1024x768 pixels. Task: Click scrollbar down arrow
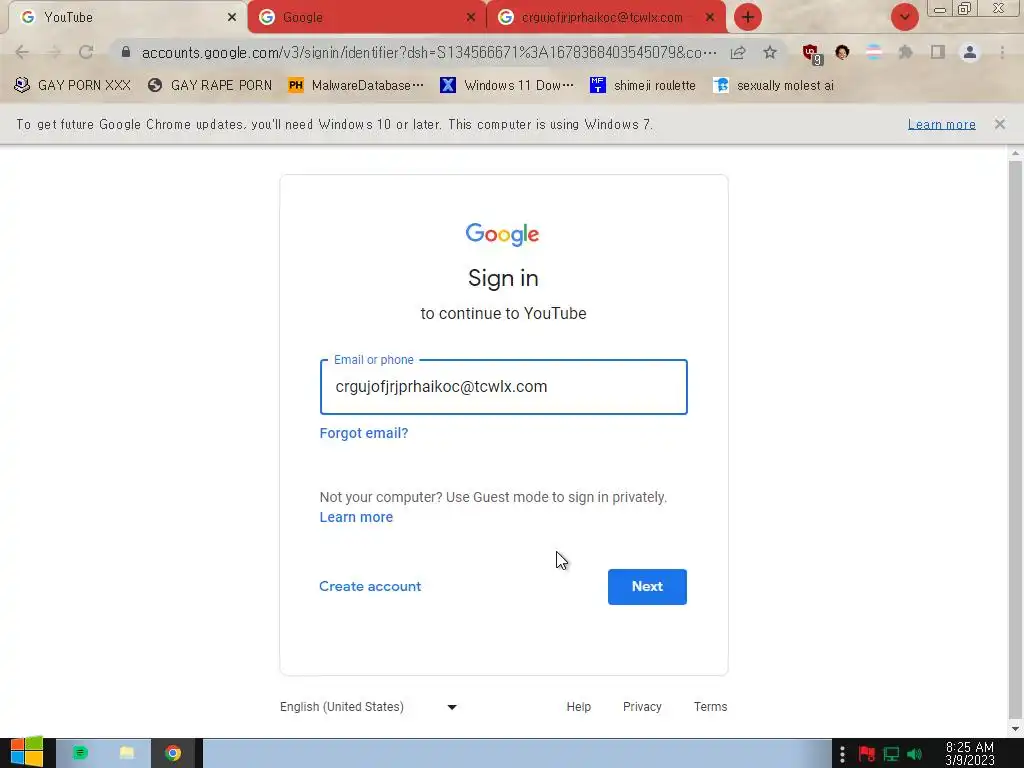(x=1015, y=729)
